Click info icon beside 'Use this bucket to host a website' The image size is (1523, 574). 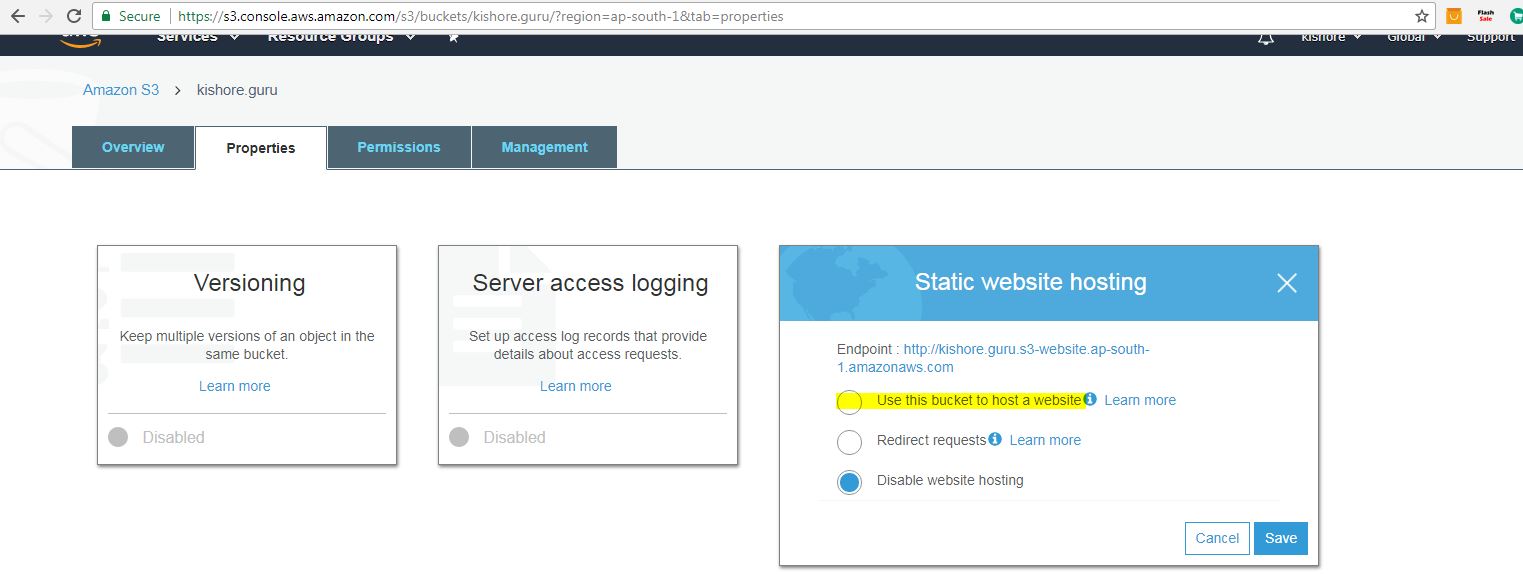click(1090, 400)
